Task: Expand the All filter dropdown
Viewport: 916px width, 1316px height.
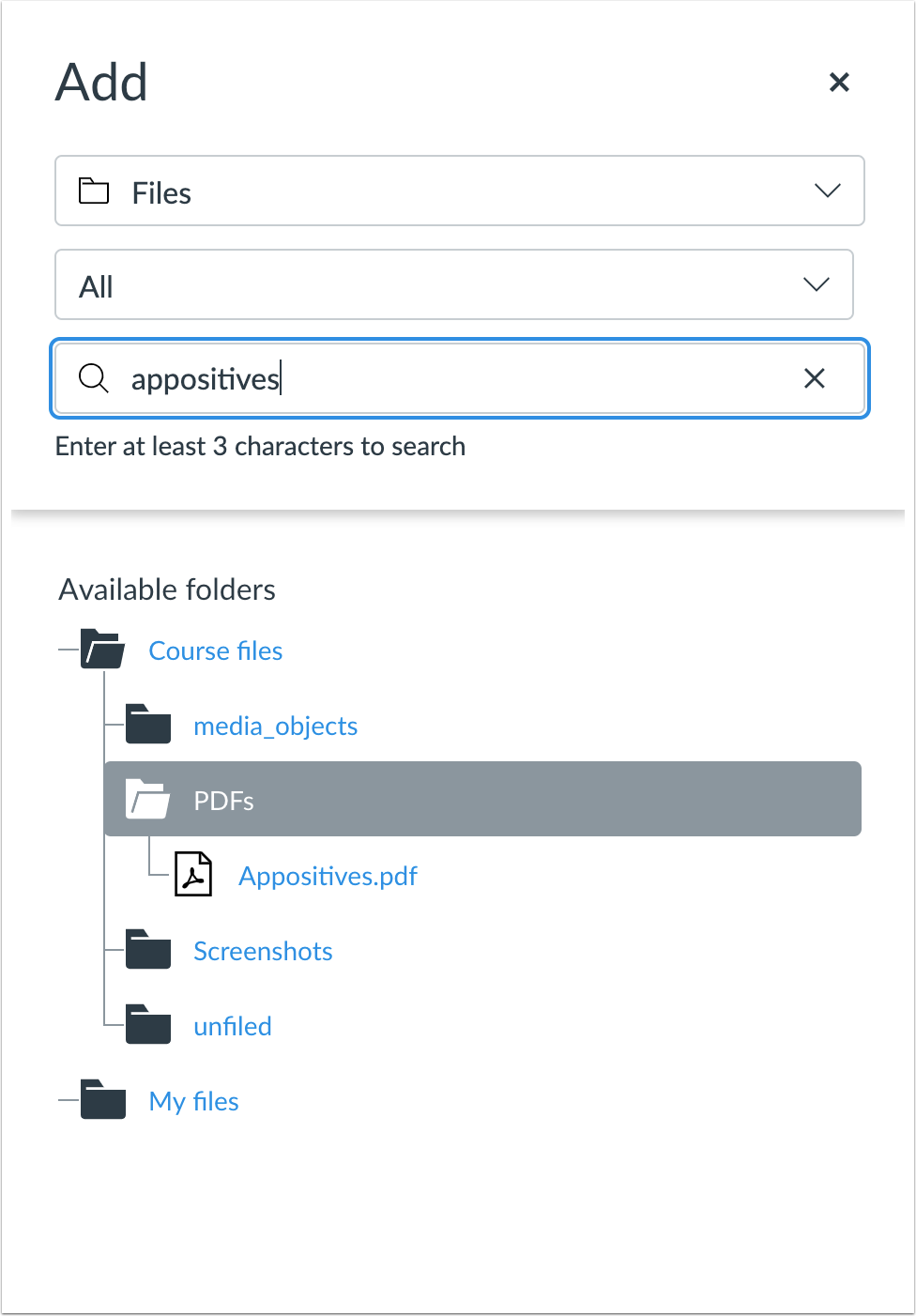Action: click(x=453, y=285)
